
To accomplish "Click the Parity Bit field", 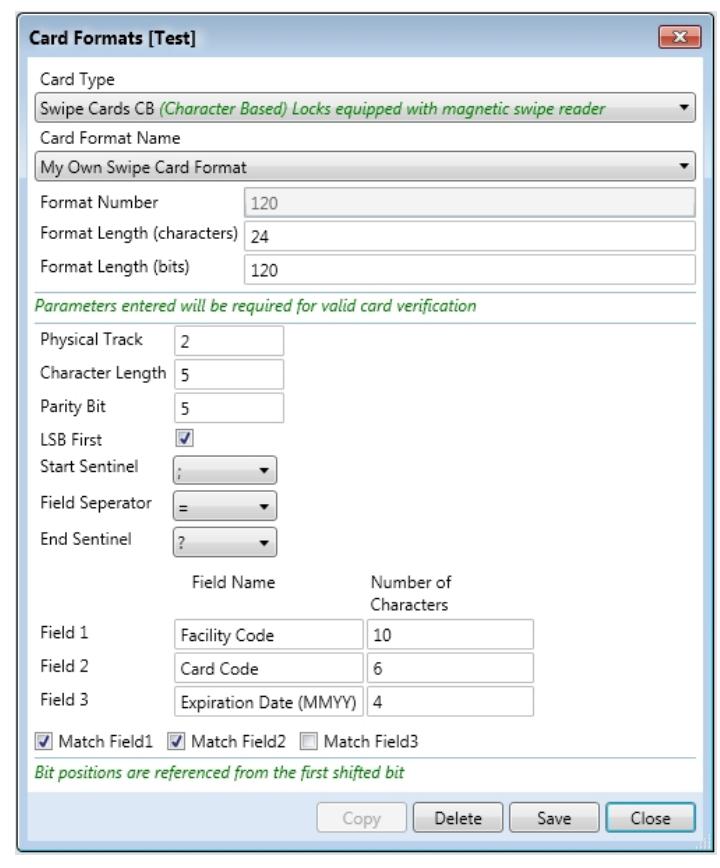I will click(x=229, y=408).
